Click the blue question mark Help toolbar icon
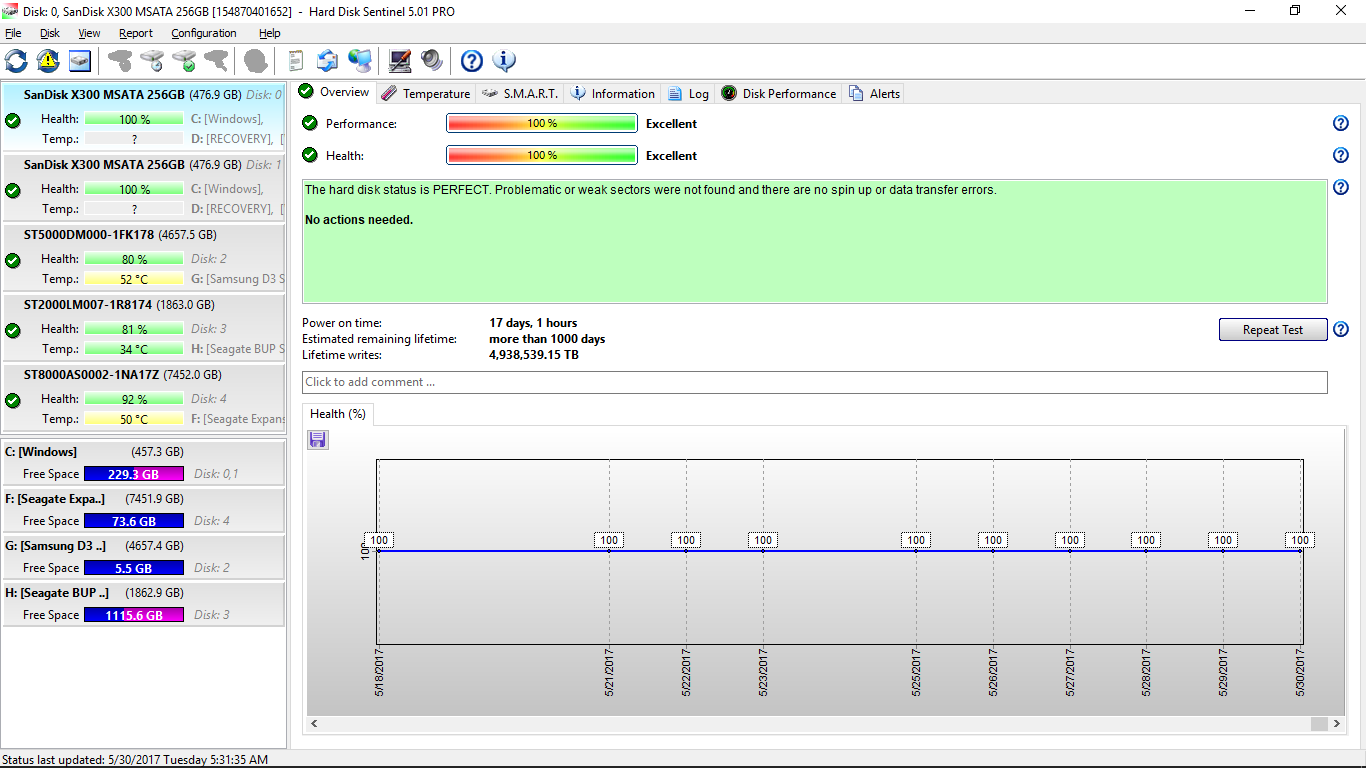The width and height of the screenshot is (1366, 768). tap(472, 61)
